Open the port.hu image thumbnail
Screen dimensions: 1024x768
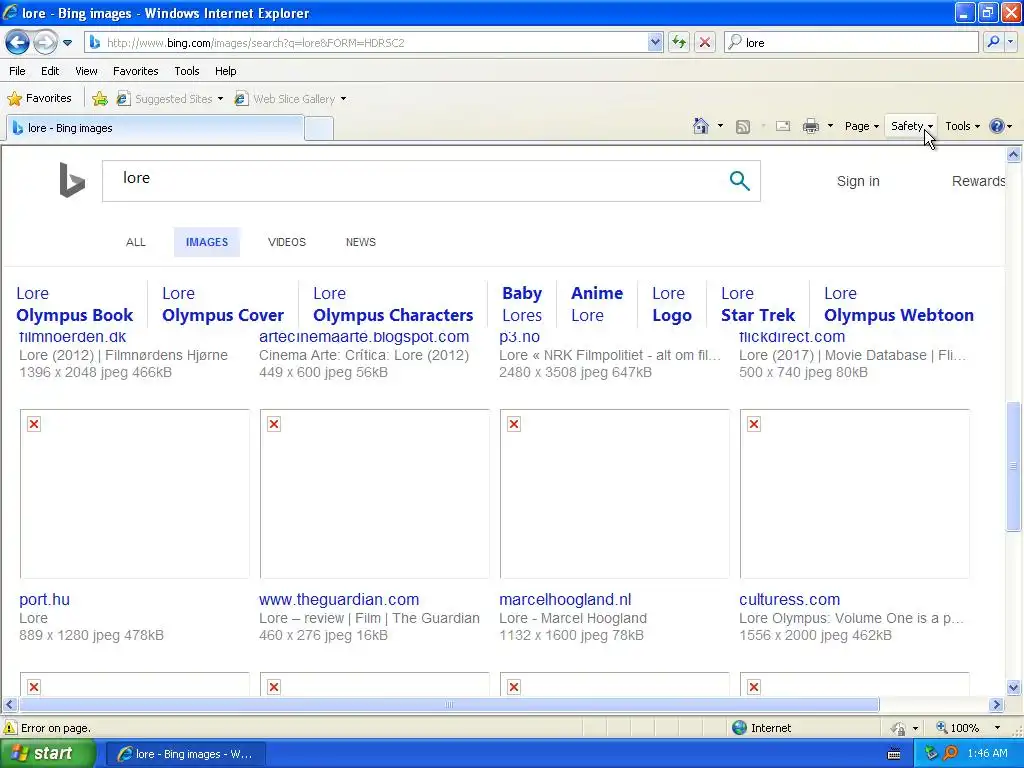coord(135,494)
